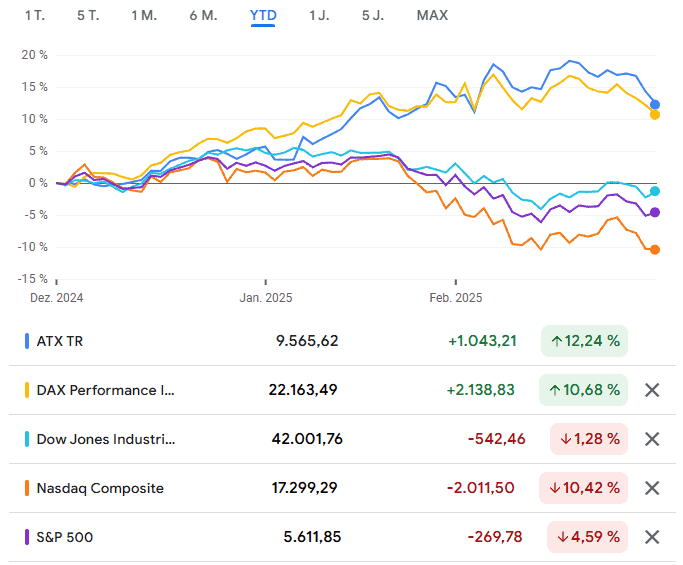Open the DAX Performance index row
The width and height of the screenshot is (683, 565).
coord(342,390)
